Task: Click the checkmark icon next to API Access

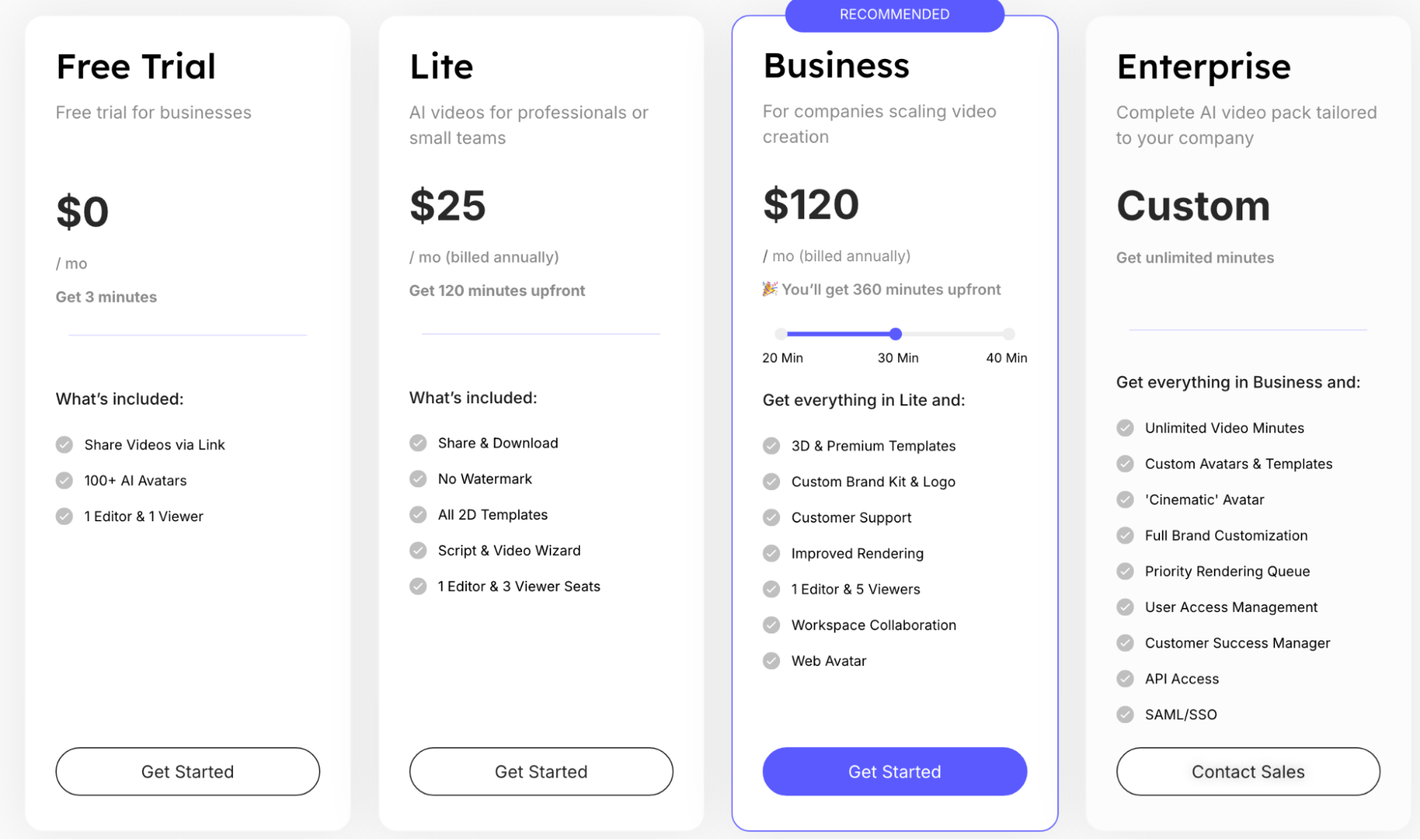Action: coord(1125,679)
